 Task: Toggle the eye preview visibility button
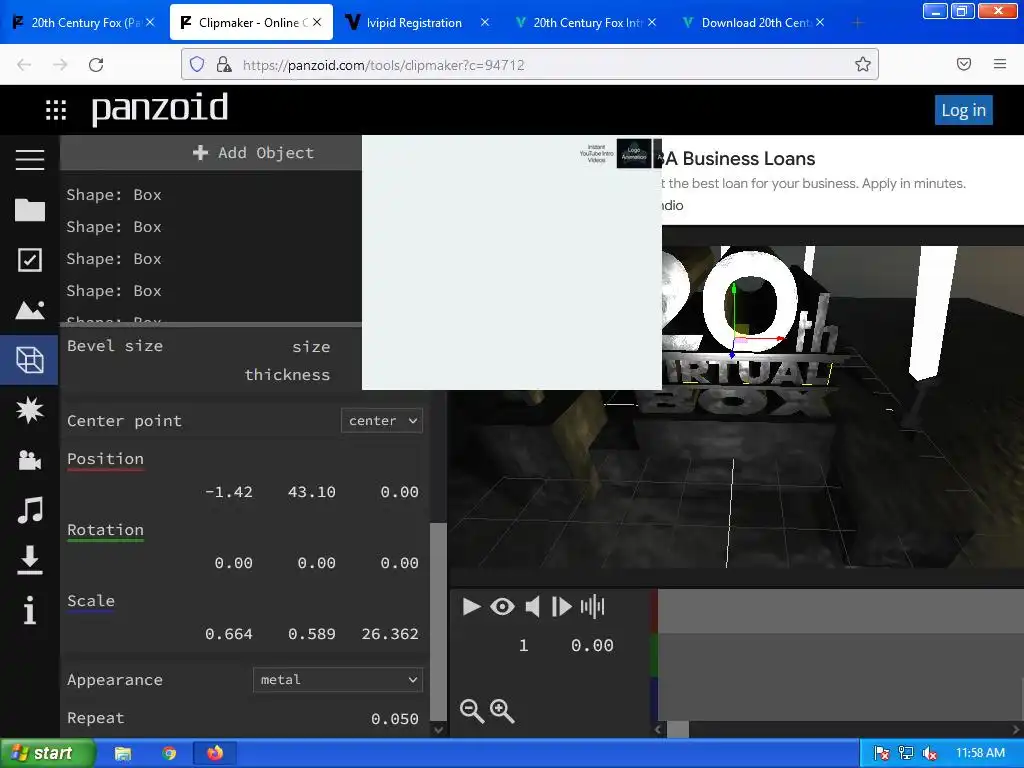coord(502,607)
